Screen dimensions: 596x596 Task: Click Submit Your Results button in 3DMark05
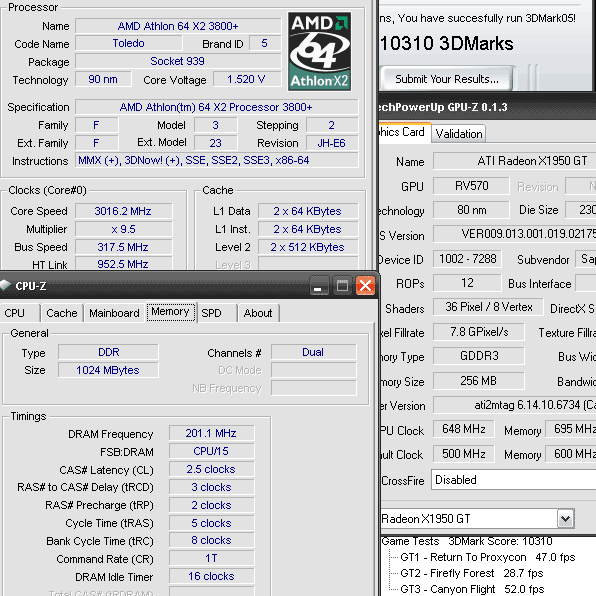point(447,79)
